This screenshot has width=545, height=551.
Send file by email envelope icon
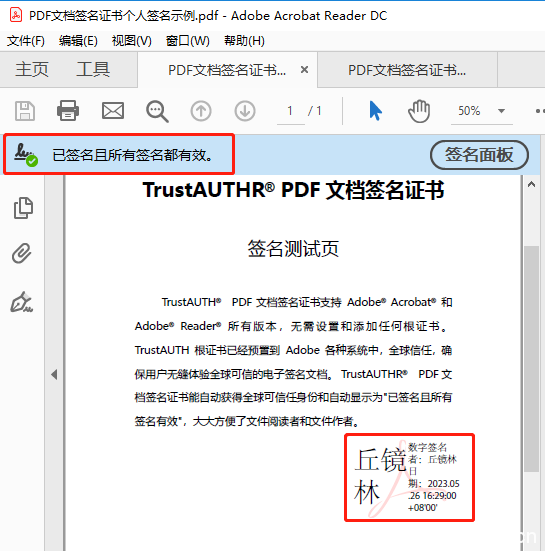113,111
